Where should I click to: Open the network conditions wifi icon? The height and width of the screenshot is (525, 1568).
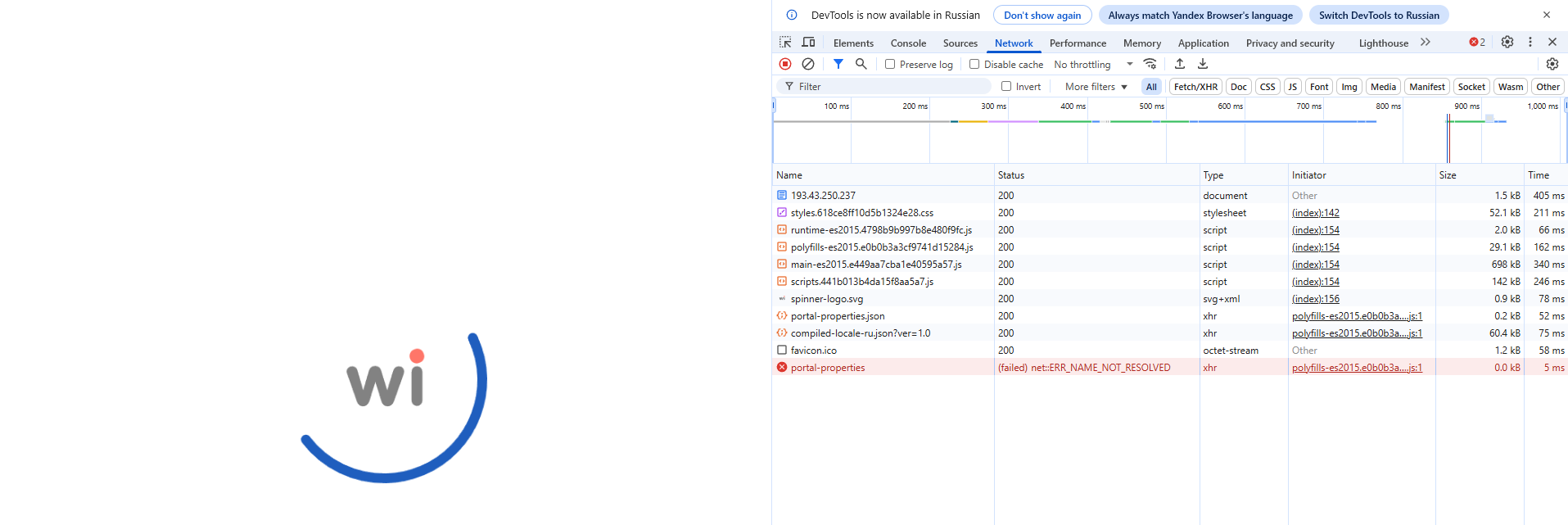pyautogui.click(x=1150, y=64)
